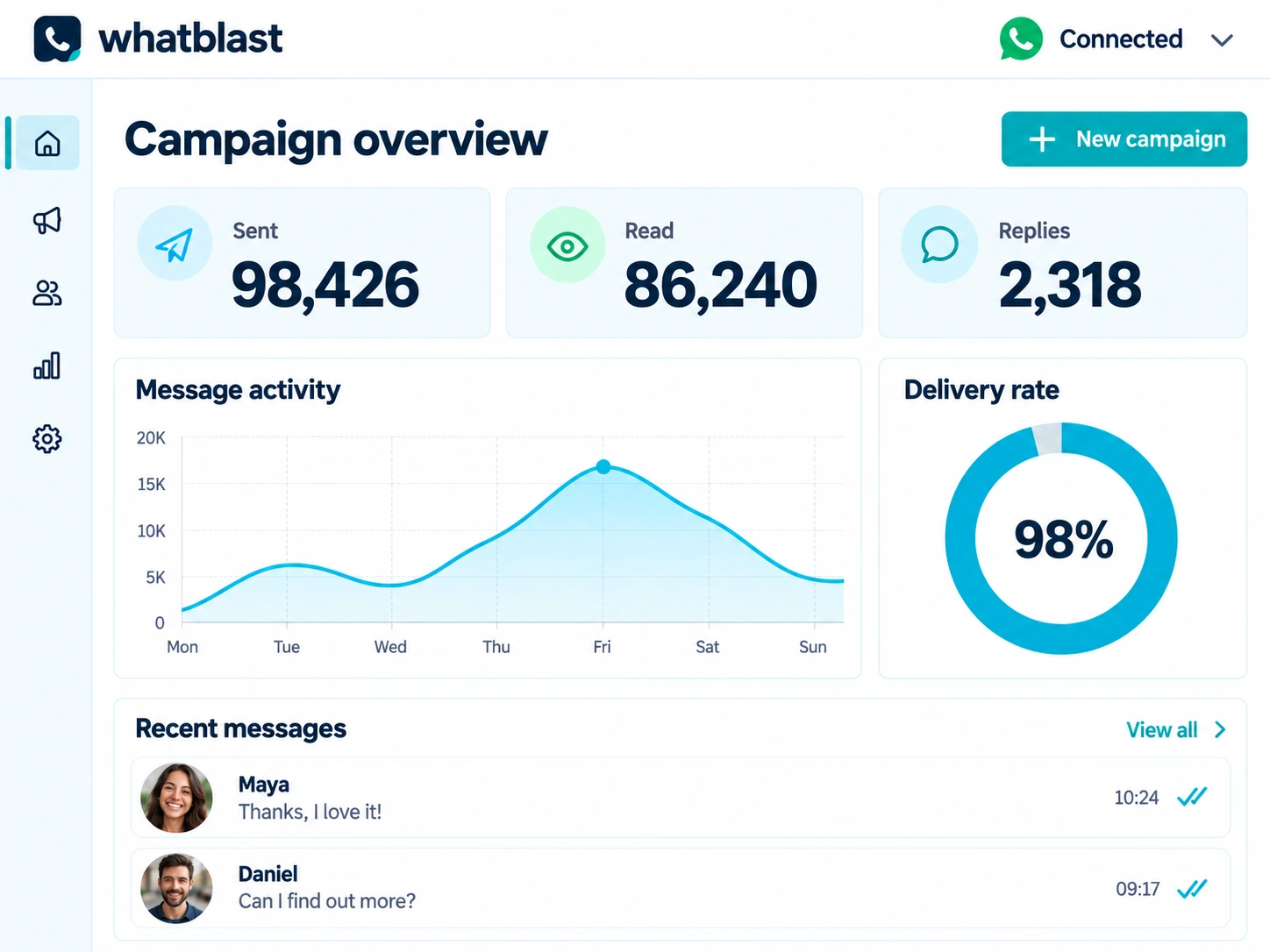Click the Delivery rate panel title

981,390
